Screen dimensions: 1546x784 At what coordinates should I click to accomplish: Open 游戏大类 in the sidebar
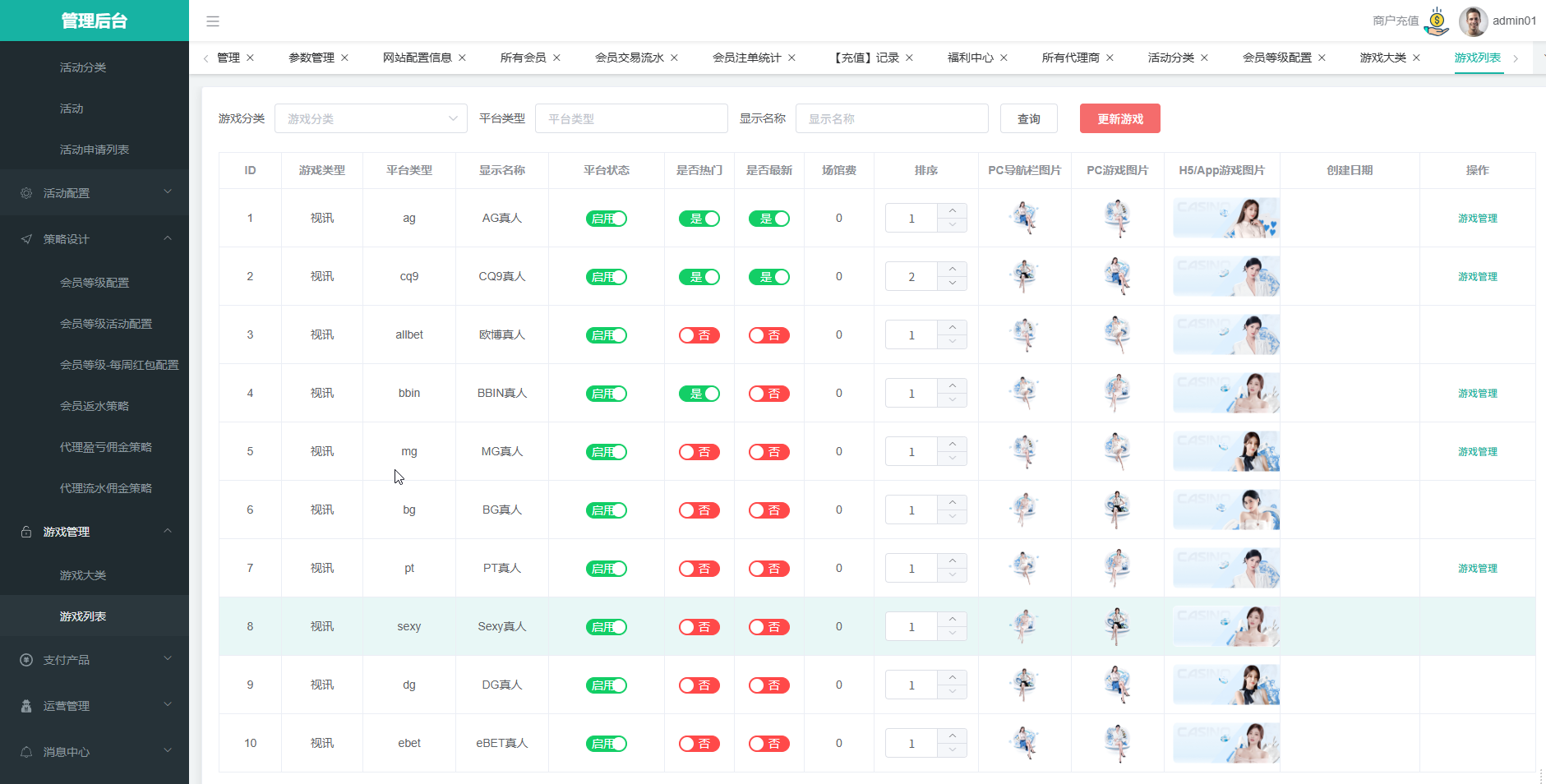tap(83, 575)
